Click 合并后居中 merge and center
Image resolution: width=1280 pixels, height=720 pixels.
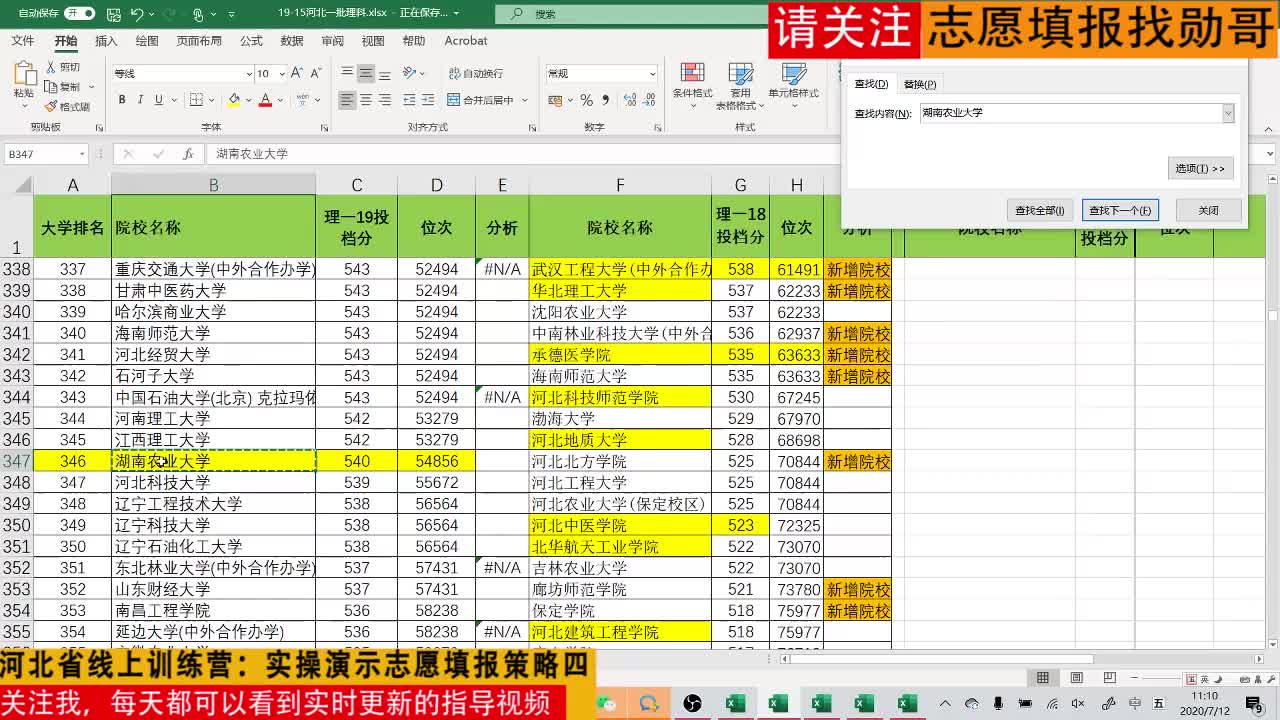(480, 100)
